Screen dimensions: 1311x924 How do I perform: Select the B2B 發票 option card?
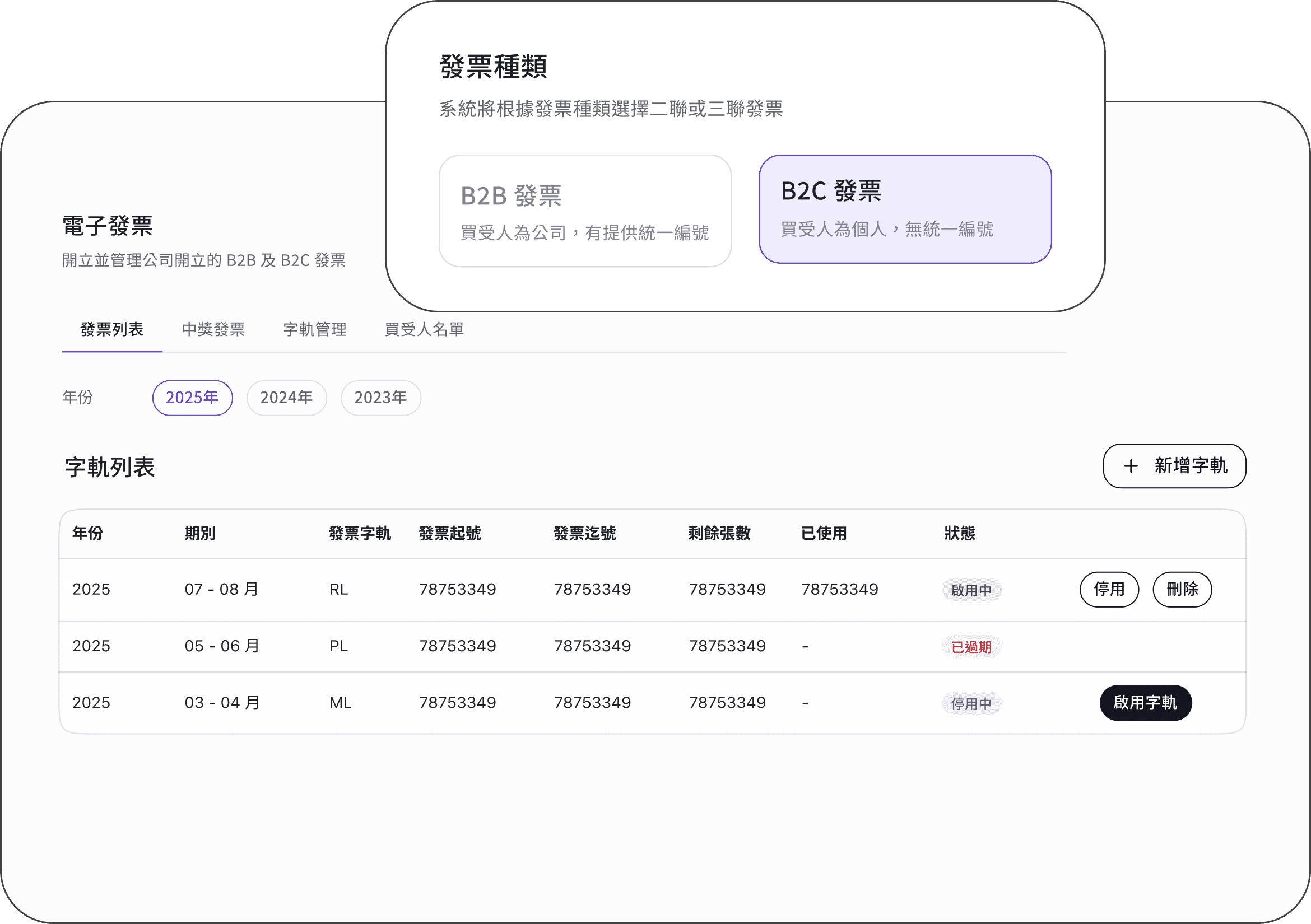coord(585,211)
